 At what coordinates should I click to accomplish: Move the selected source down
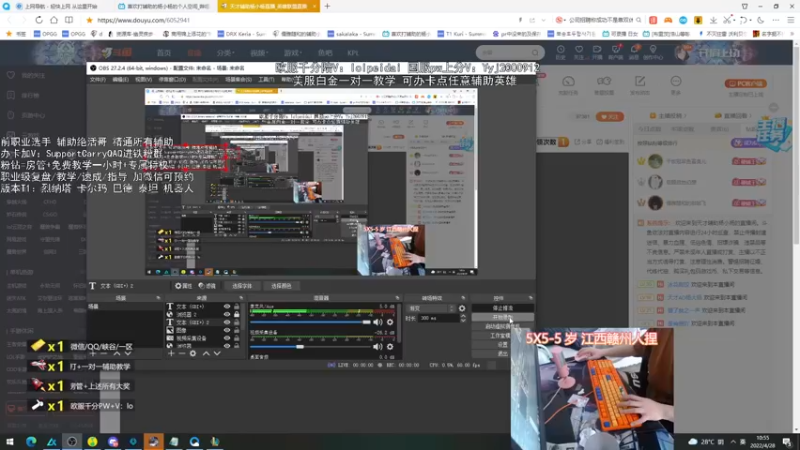pyautogui.click(x=217, y=353)
